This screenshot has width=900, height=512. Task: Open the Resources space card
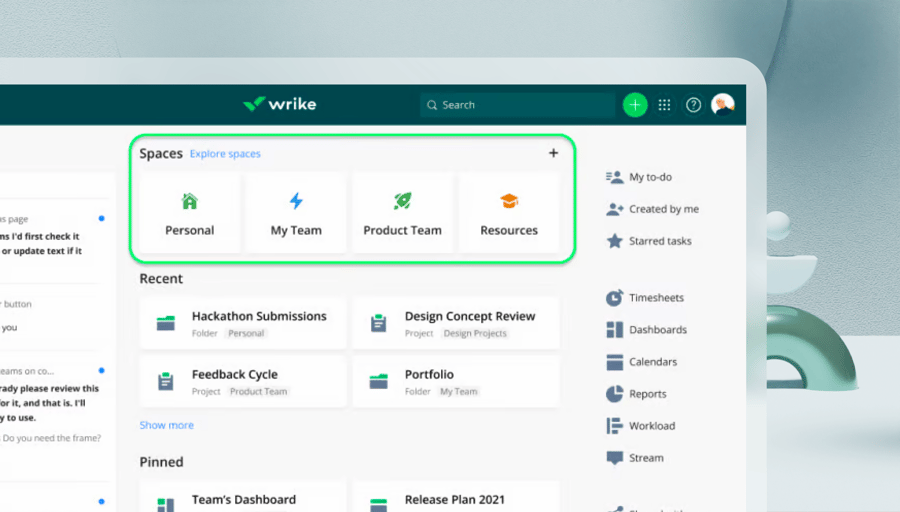[509, 213]
